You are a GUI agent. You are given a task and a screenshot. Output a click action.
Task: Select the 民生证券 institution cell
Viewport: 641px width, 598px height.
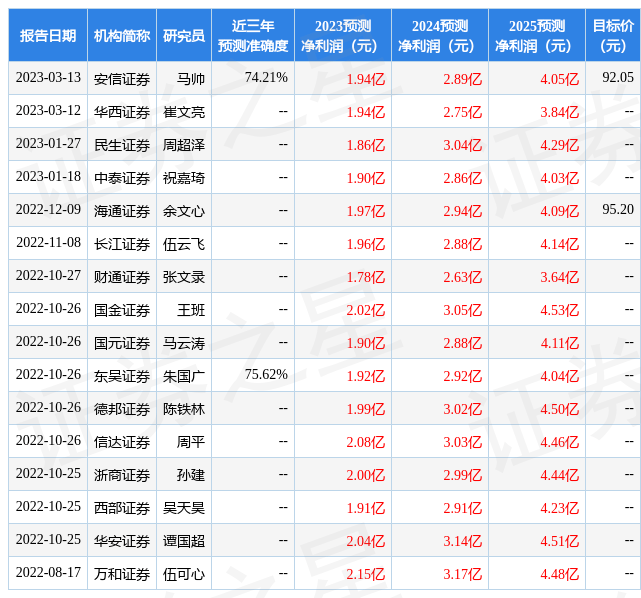click(x=122, y=145)
